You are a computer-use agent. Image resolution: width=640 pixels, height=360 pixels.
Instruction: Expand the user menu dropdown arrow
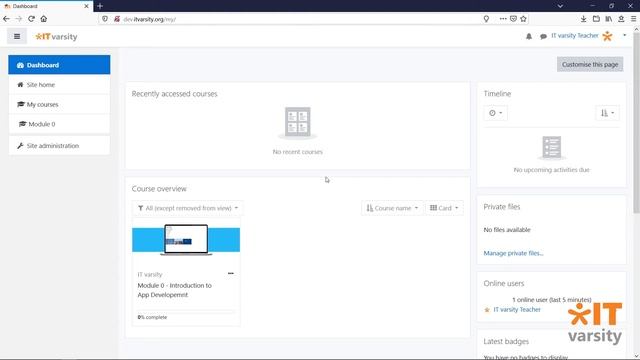(624, 36)
